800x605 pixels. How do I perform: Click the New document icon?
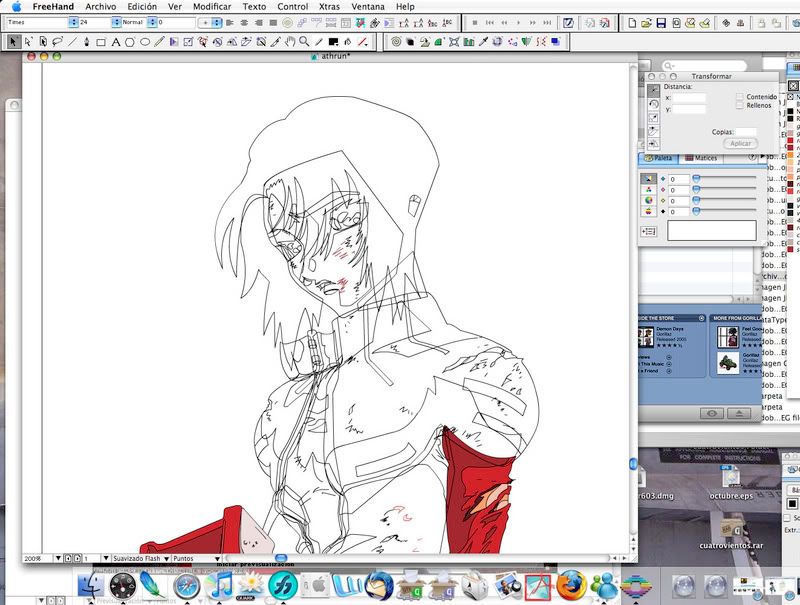(632, 23)
